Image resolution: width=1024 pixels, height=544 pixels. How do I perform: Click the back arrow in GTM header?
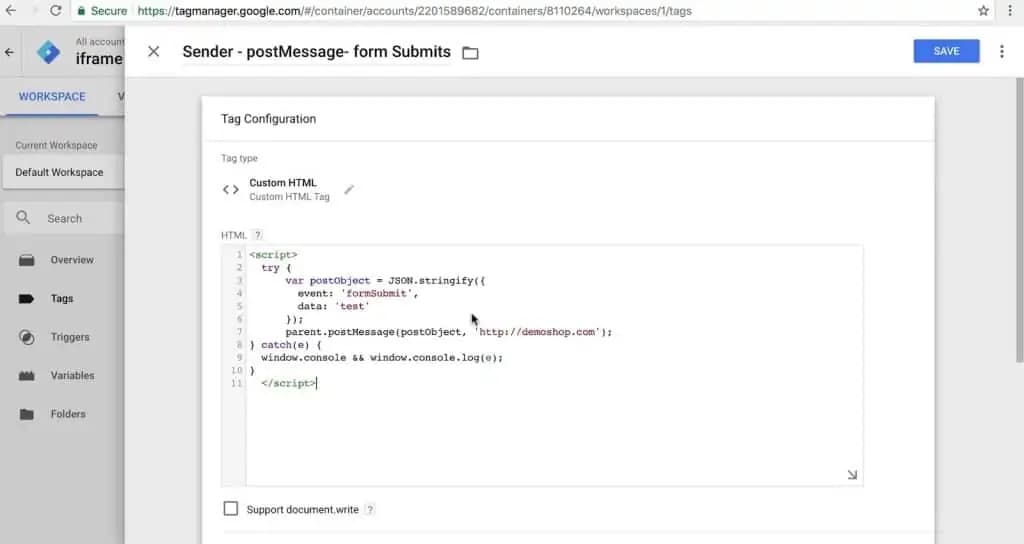[x=9, y=52]
